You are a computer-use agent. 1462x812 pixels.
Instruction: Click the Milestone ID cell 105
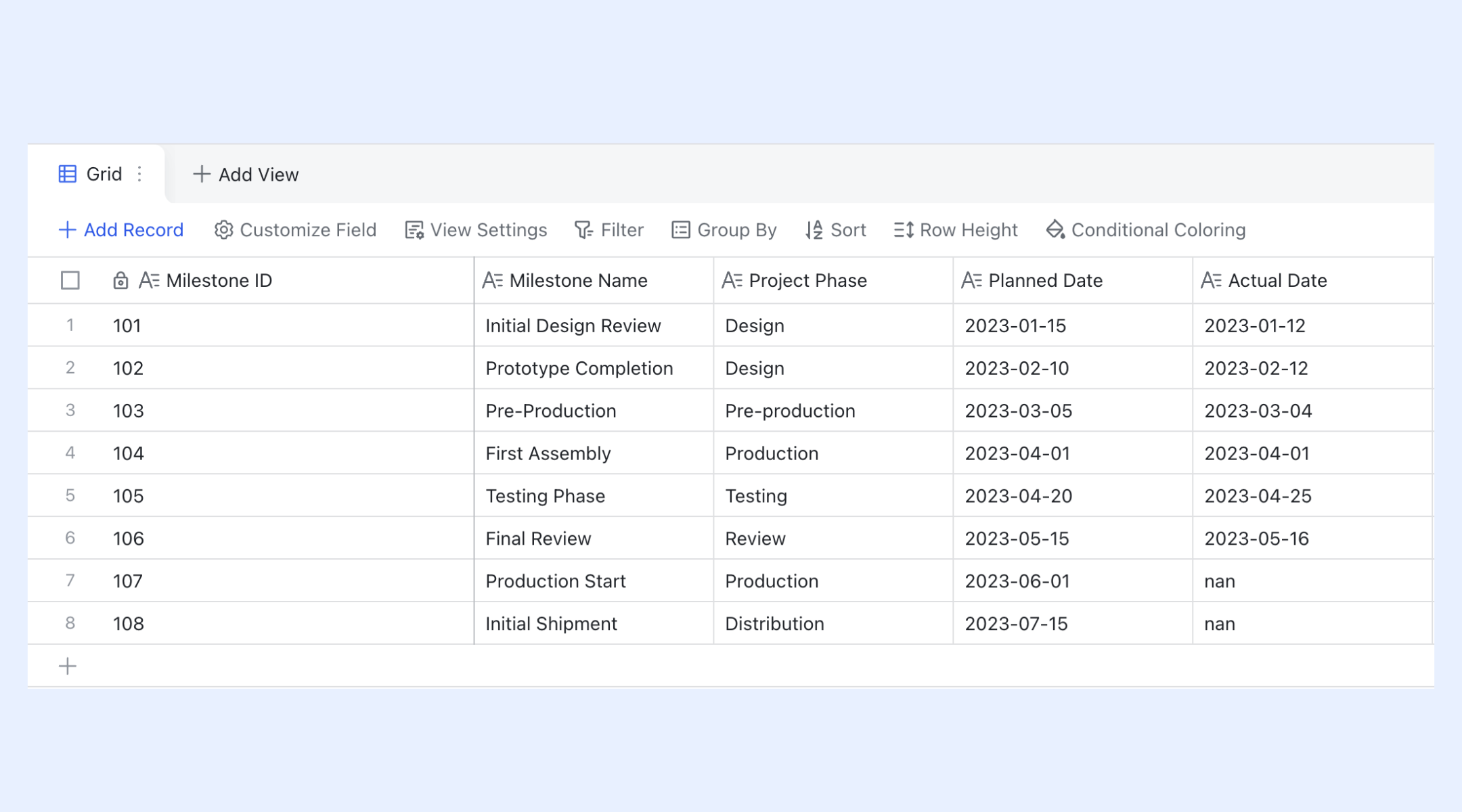(x=287, y=496)
